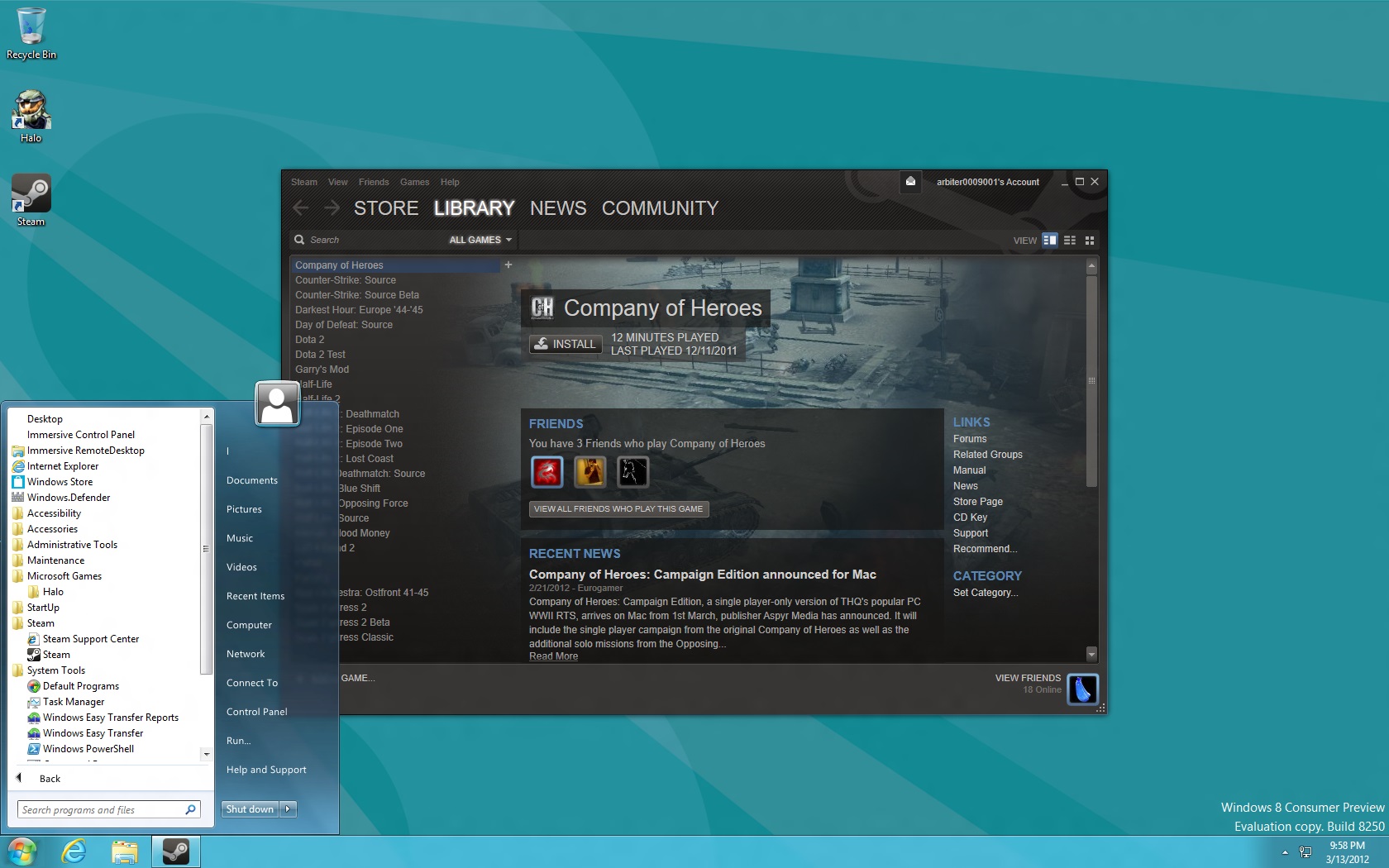Open second friend's yellow avatar

coord(590,472)
